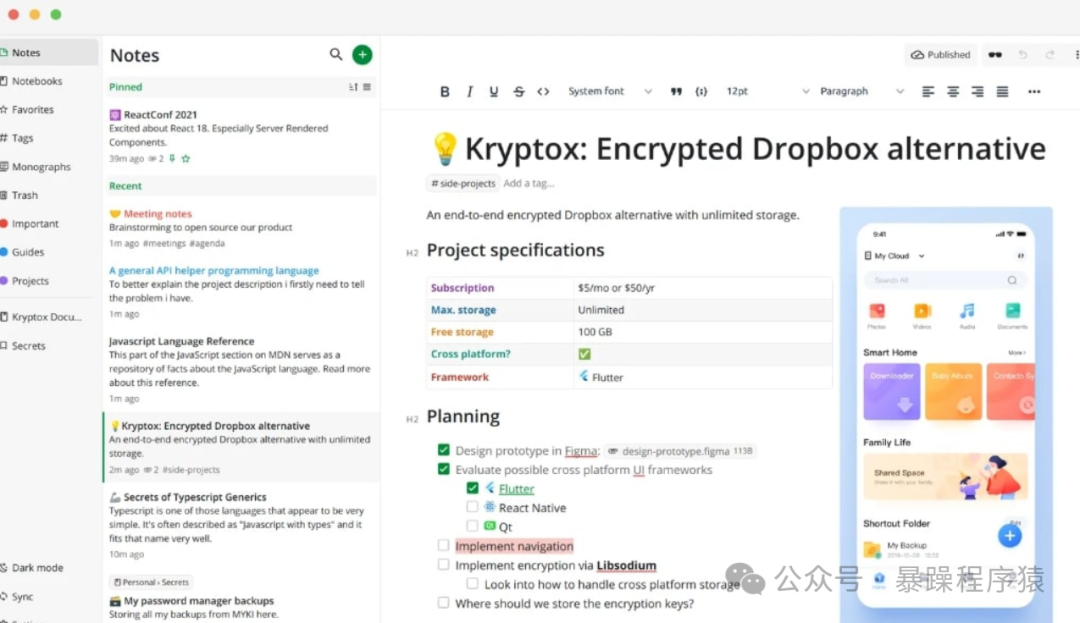1080x623 pixels.
Task: Open Javascript Language Reference note
Action: click(x=240, y=370)
